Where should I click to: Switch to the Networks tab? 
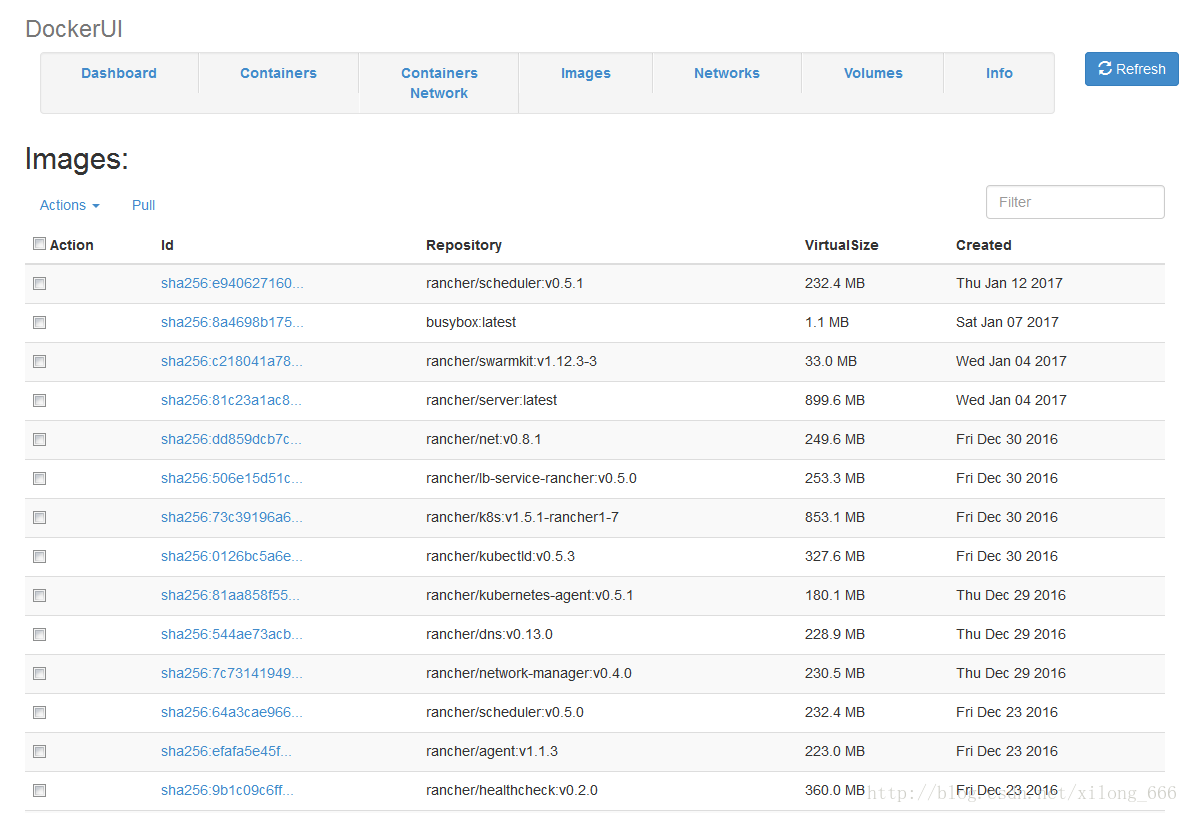[727, 73]
